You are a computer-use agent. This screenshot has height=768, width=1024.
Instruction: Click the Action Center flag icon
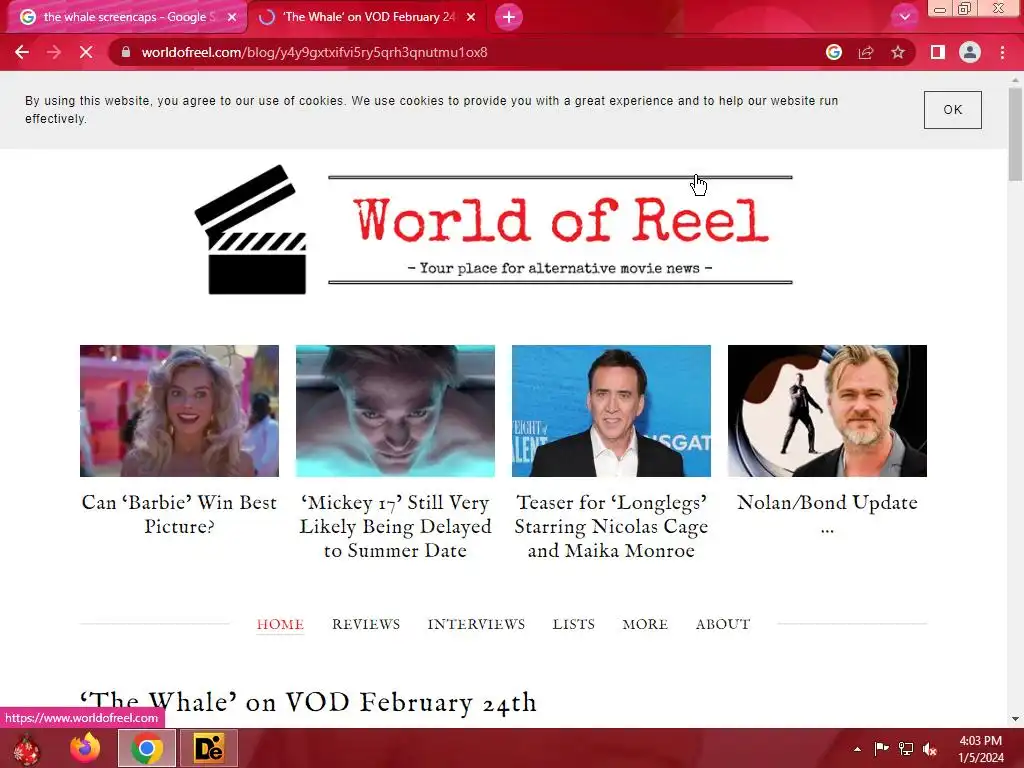pyautogui.click(x=881, y=748)
